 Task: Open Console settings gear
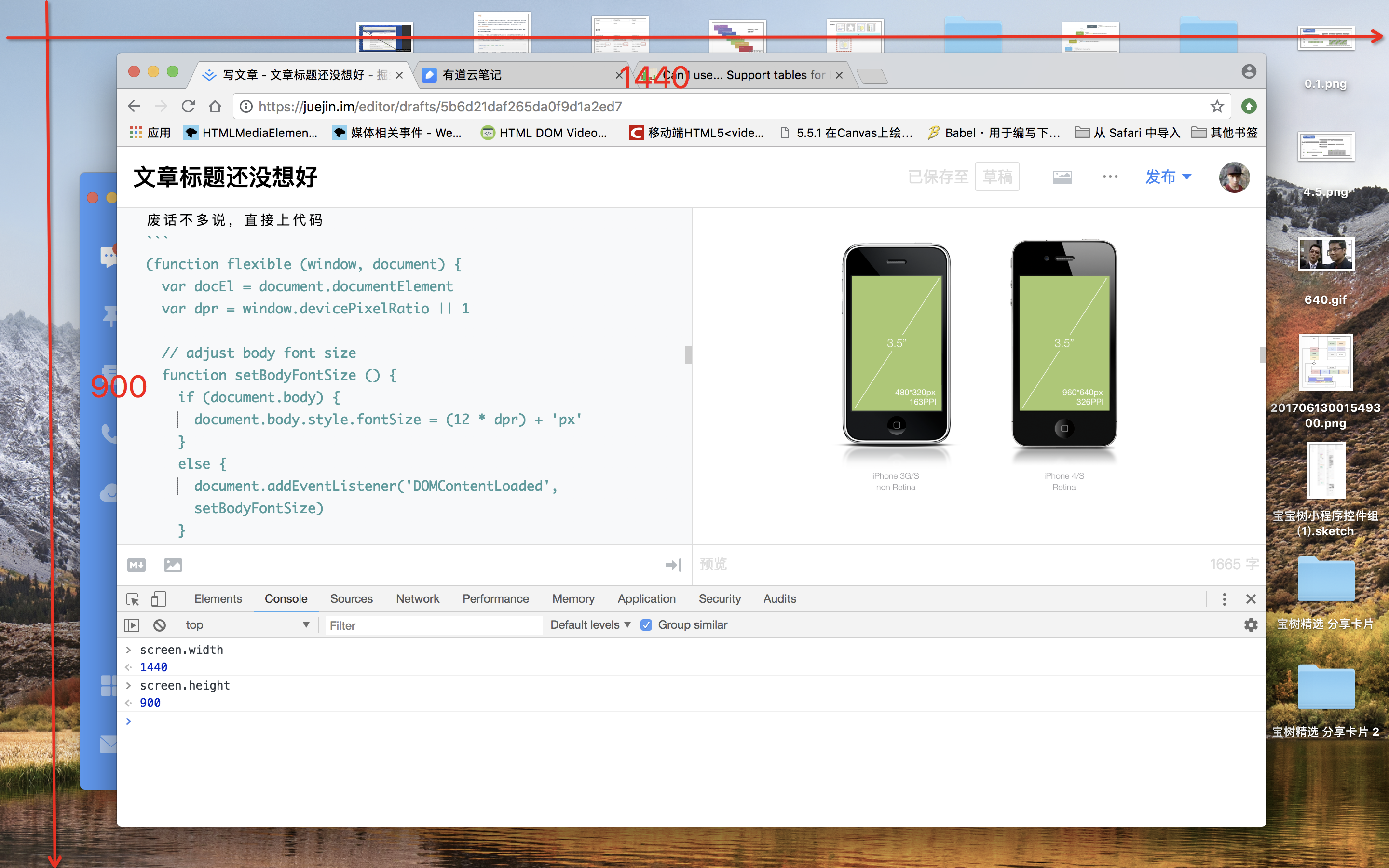(x=1251, y=625)
